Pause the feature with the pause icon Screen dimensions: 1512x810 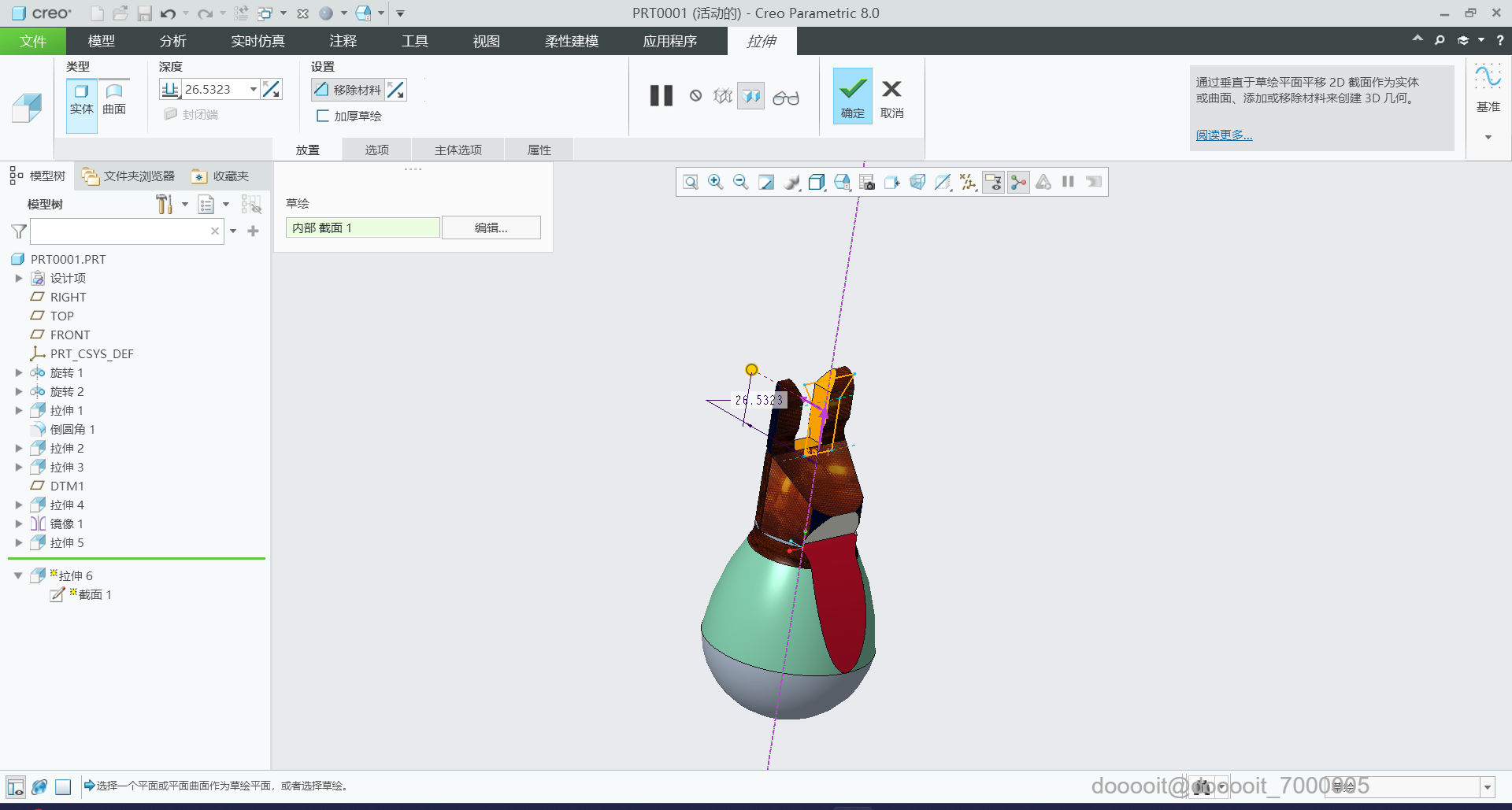661,96
